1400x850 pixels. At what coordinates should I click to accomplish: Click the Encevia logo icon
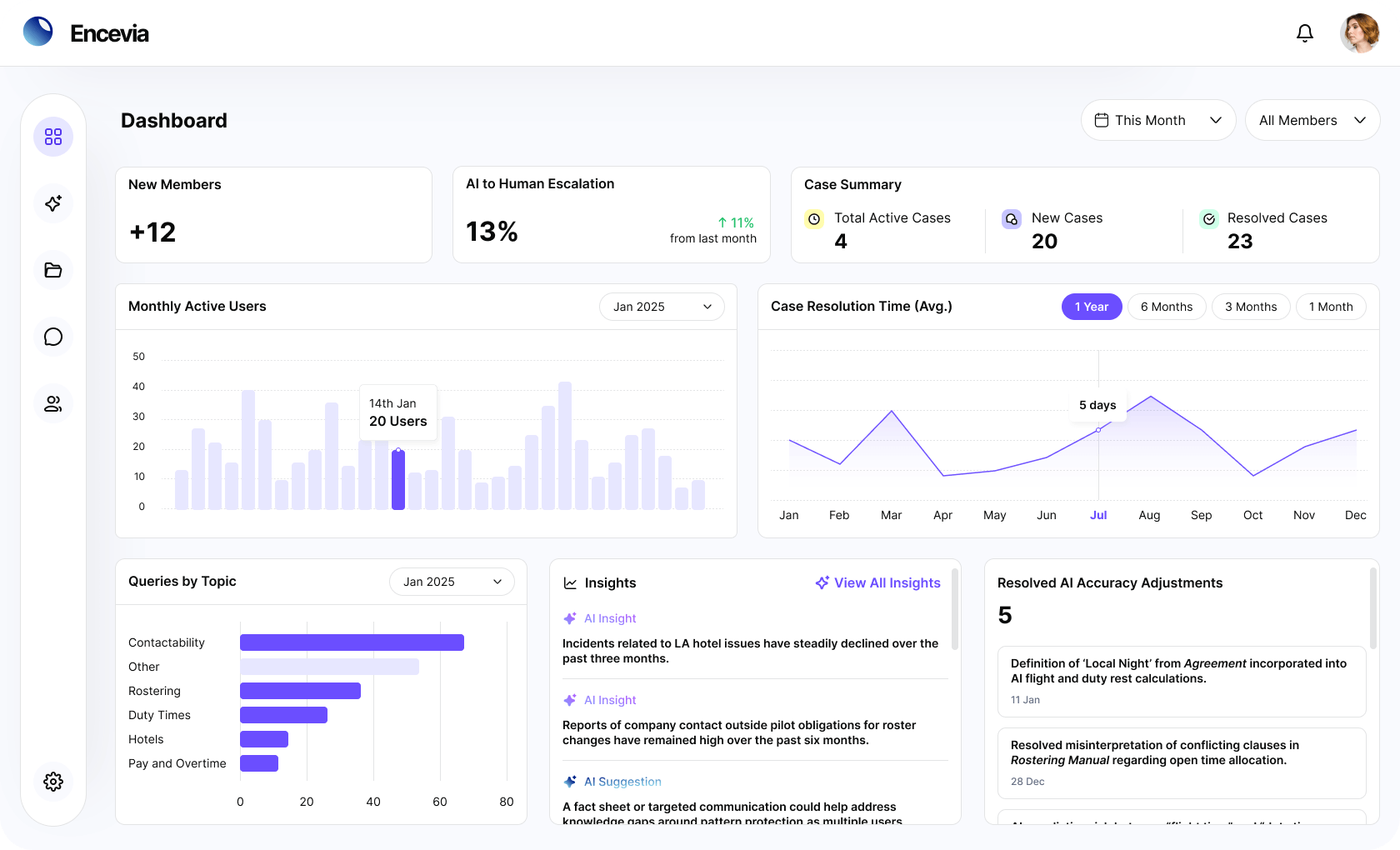tap(38, 32)
